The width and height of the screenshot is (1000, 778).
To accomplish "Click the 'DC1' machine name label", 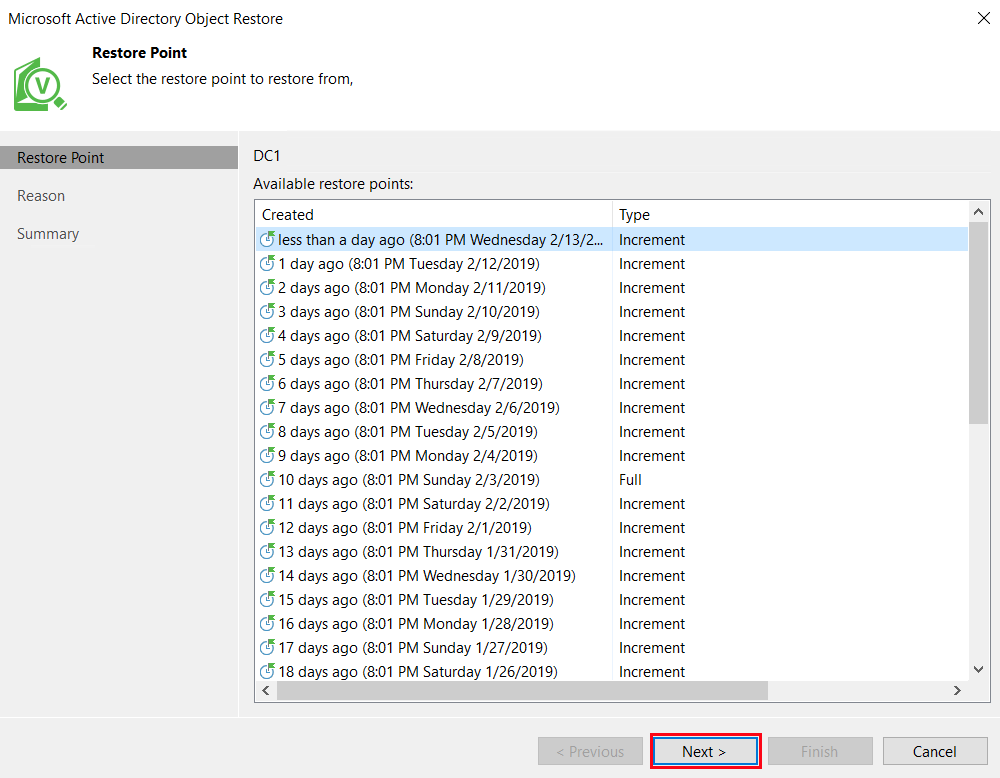I will pyautogui.click(x=267, y=156).
